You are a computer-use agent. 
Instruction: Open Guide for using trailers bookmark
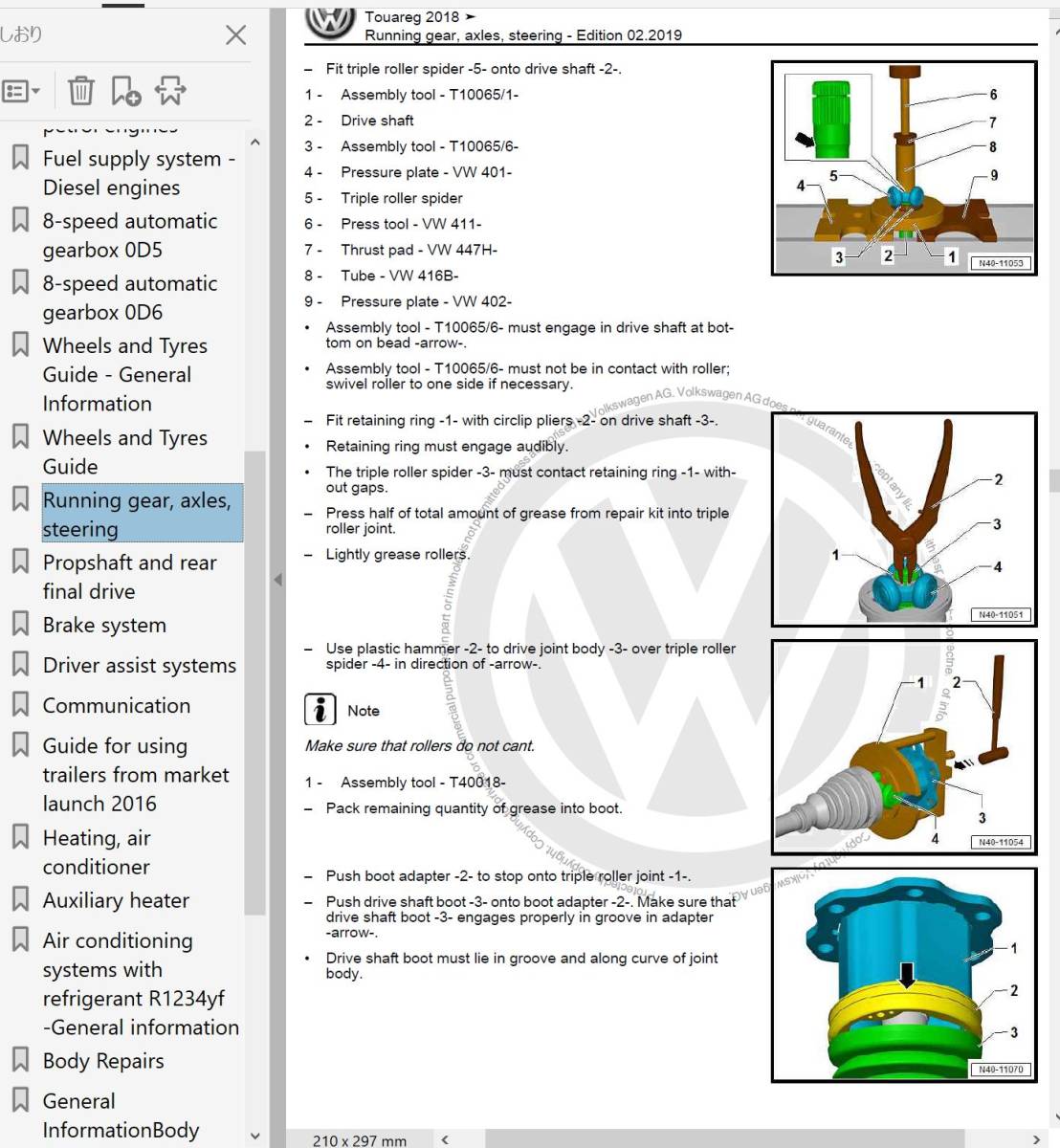[136, 774]
